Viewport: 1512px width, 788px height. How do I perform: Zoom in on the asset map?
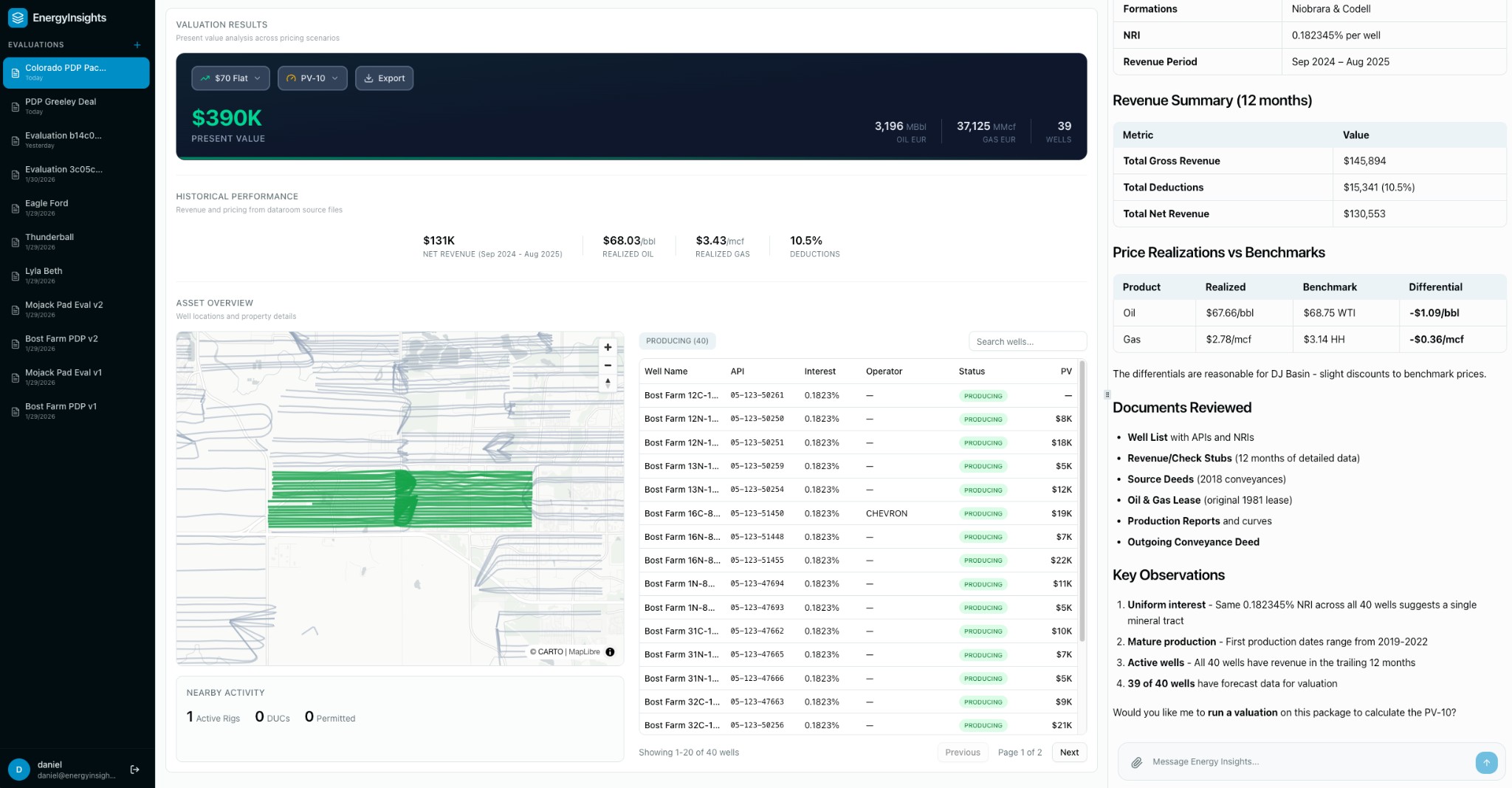point(608,347)
